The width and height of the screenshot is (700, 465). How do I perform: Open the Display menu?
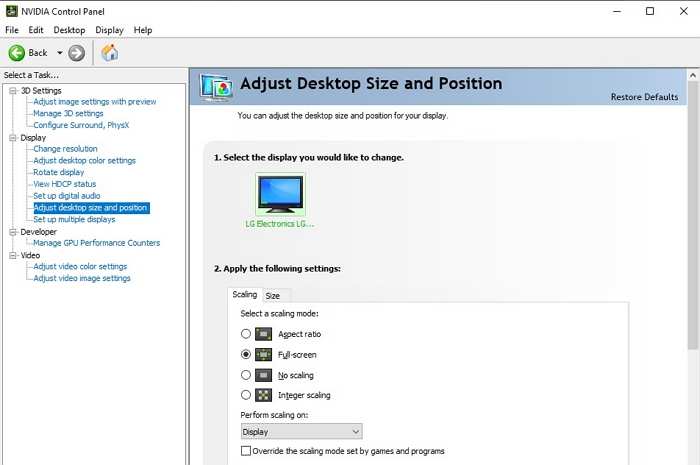pyautogui.click(x=109, y=30)
